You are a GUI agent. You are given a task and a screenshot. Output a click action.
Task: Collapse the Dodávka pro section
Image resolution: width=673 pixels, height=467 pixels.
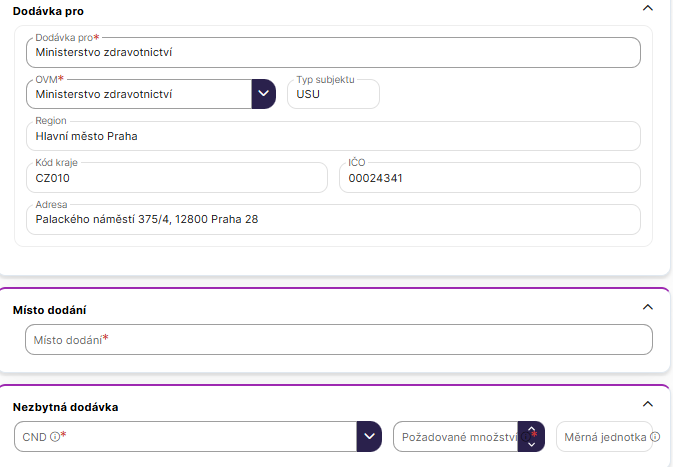[647, 8]
